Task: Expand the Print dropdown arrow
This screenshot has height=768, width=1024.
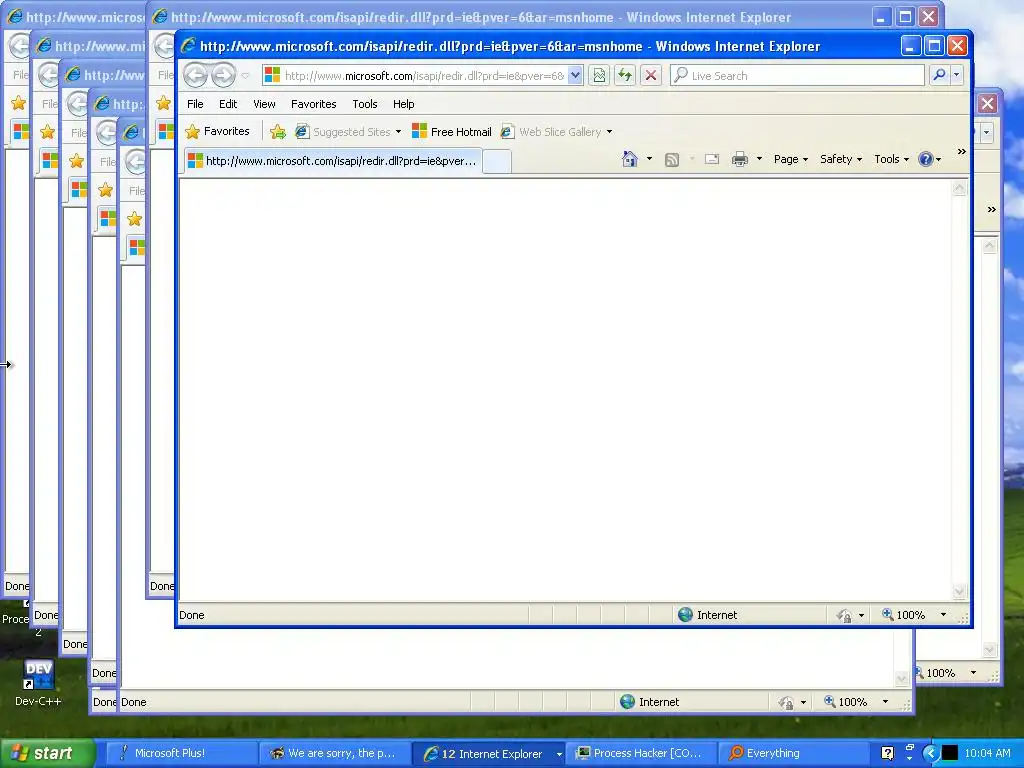Action: click(759, 159)
